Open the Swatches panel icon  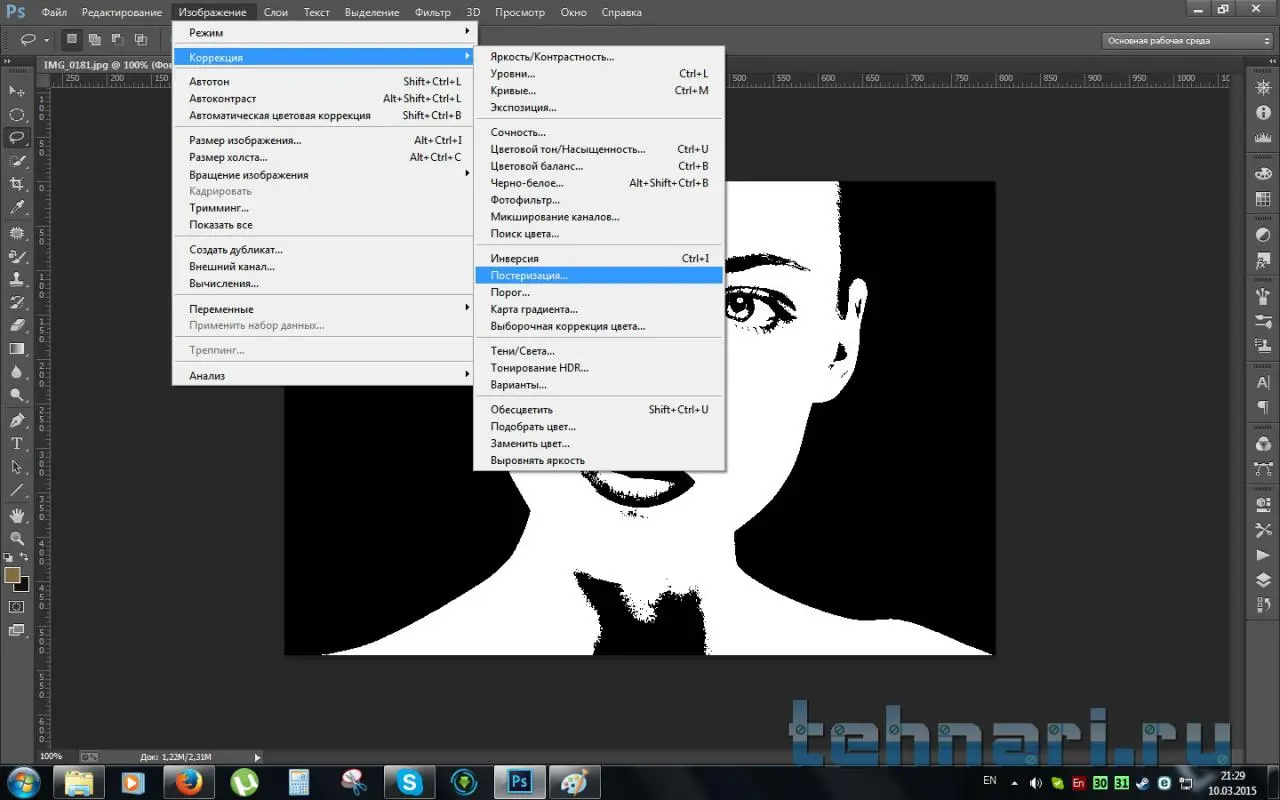(1263, 199)
